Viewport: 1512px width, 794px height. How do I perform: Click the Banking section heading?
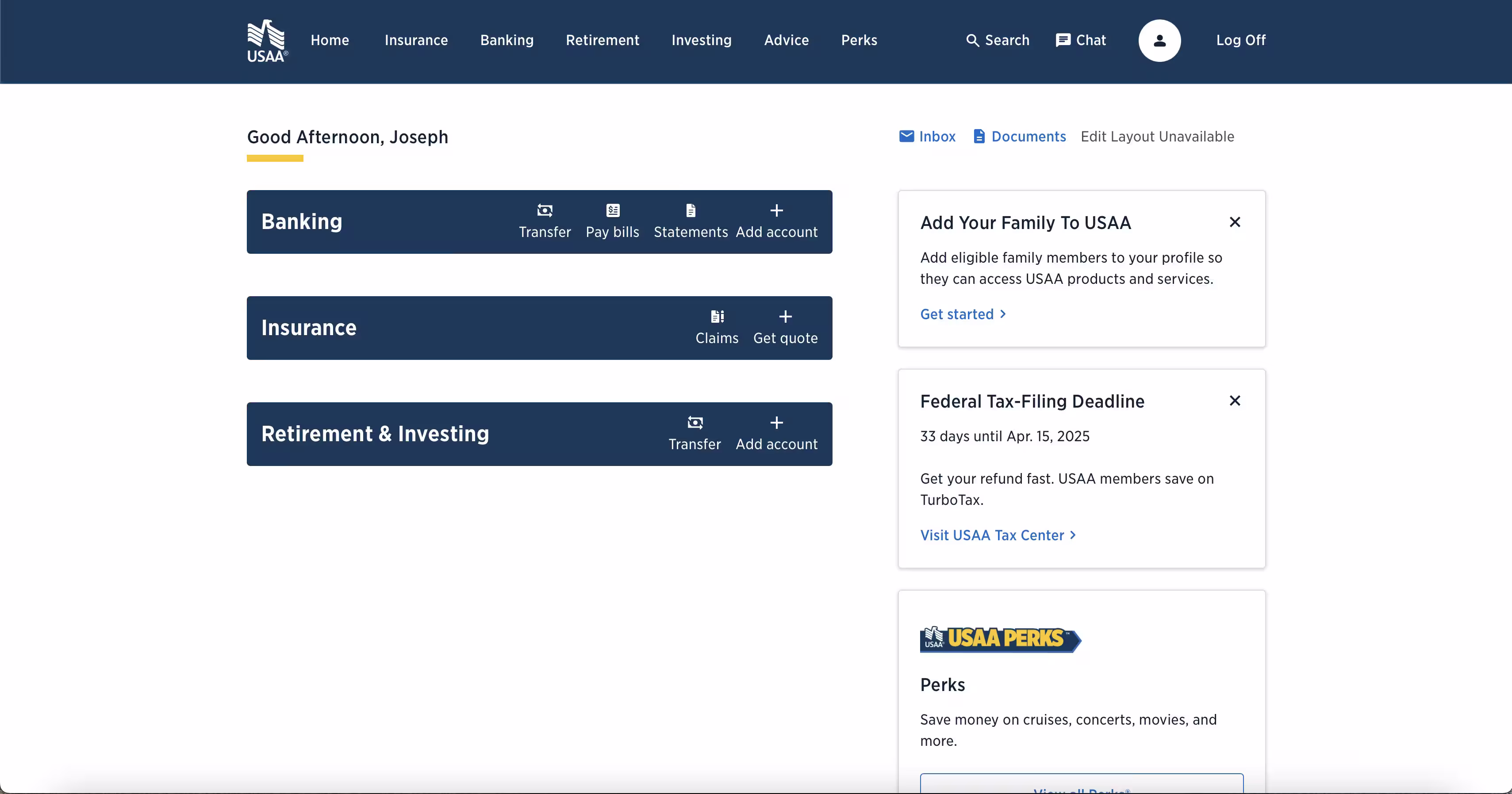[302, 221]
